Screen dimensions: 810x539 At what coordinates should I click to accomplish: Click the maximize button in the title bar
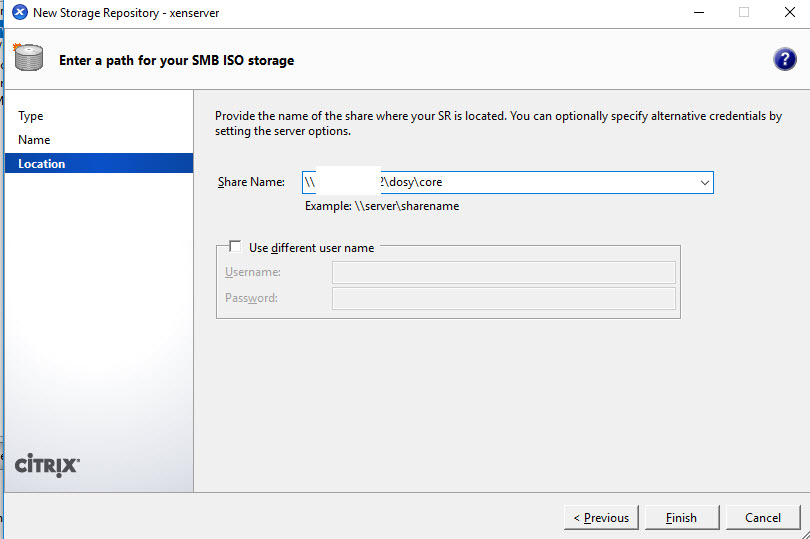pos(743,13)
